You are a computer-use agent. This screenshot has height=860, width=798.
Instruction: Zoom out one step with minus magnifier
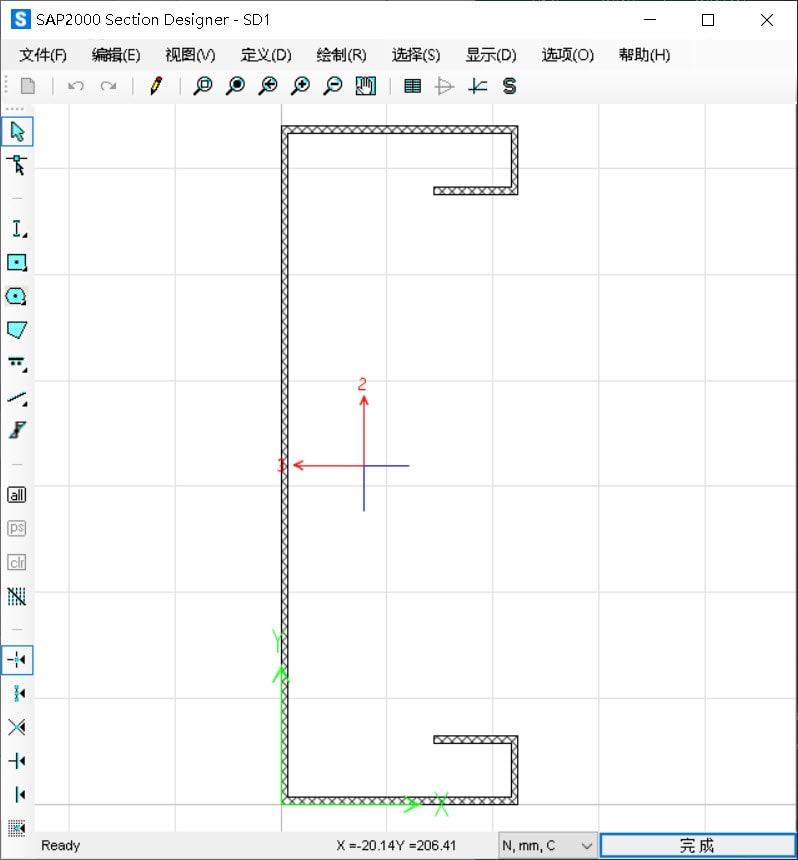[x=333, y=86]
